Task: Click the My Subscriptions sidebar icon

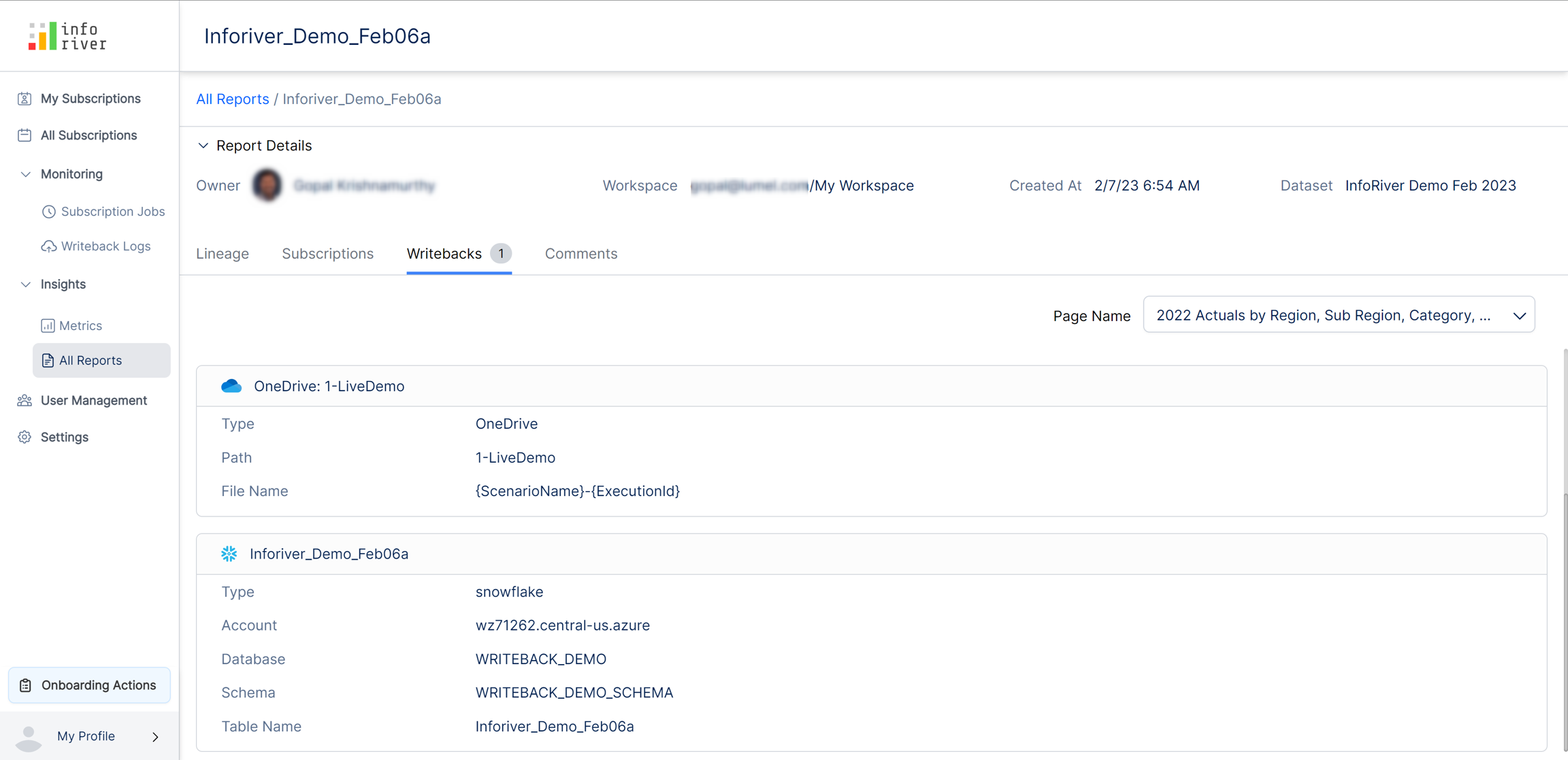Action: (24, 99)
